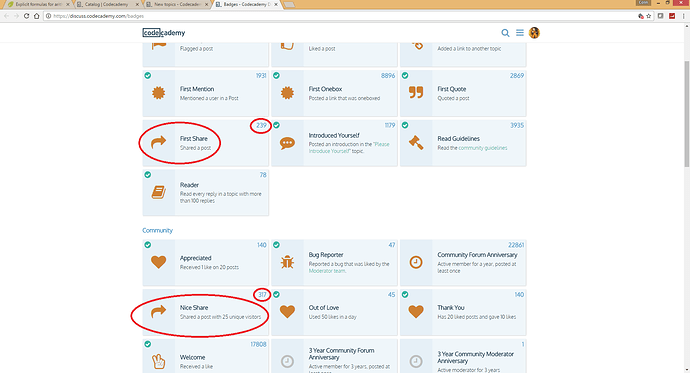Screen dimensions: 690x373
Task: Click Community Forum Anniversary count 22861
Action: click(x=516, y=245)
